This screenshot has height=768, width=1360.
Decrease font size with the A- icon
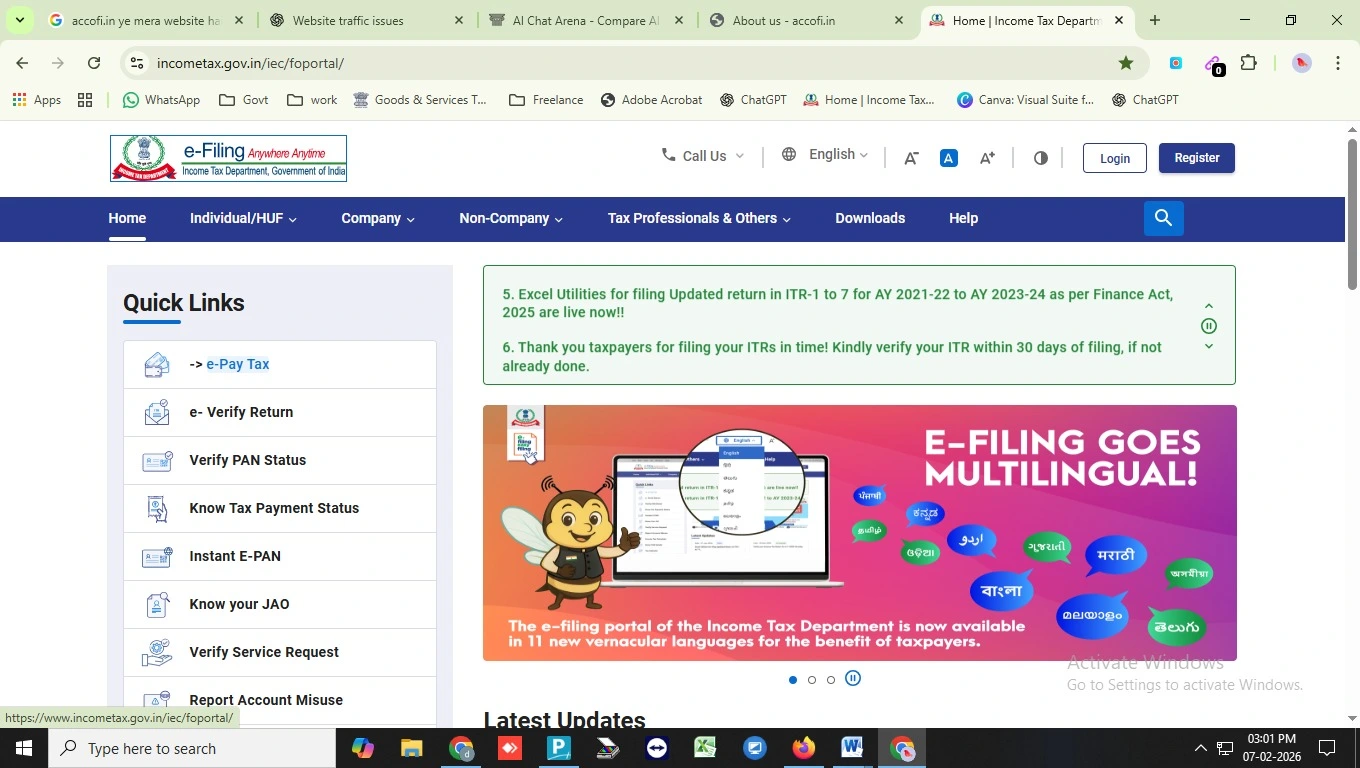point(911,158)
